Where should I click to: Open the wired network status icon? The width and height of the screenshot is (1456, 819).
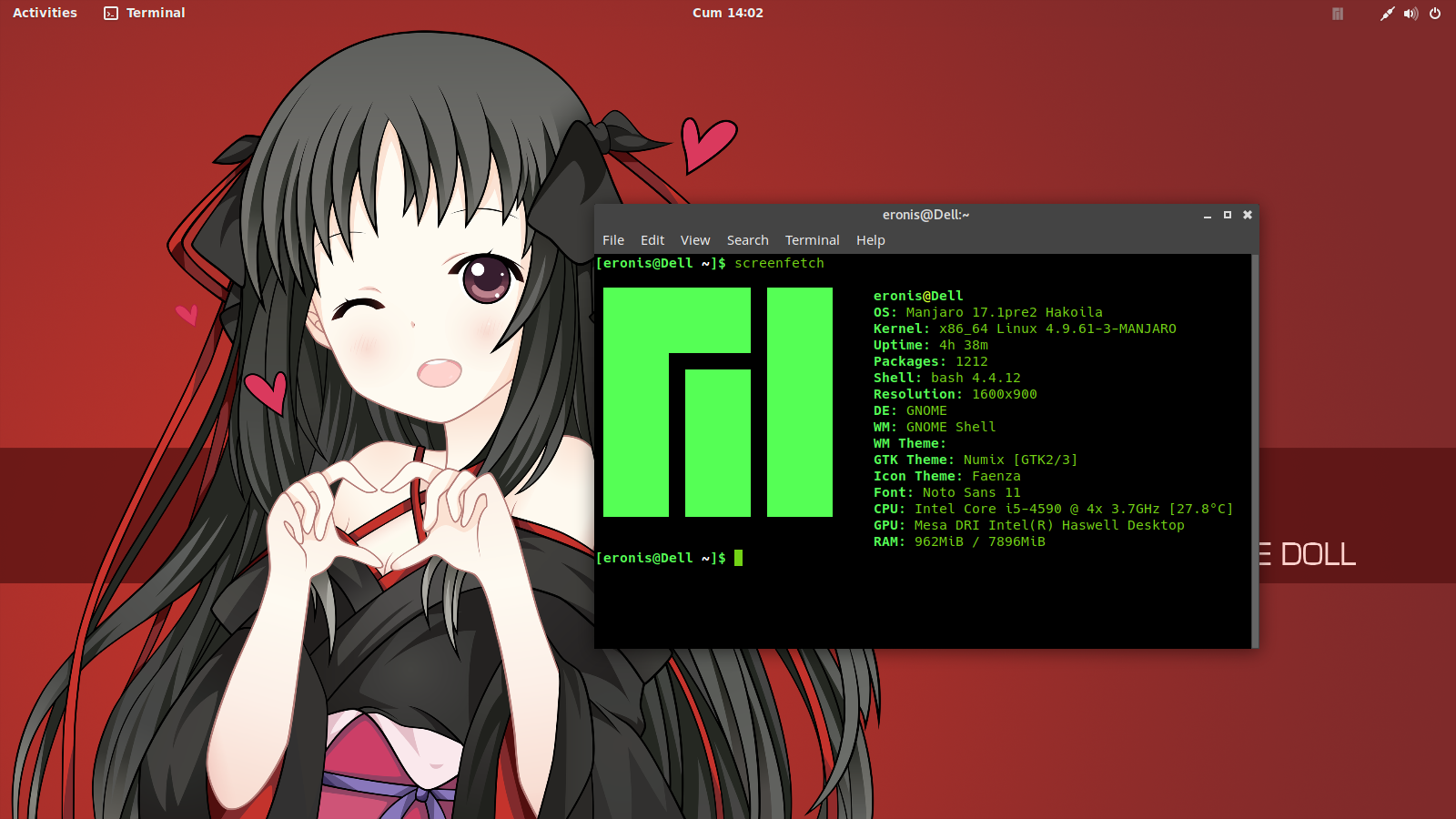[1387, 14]
